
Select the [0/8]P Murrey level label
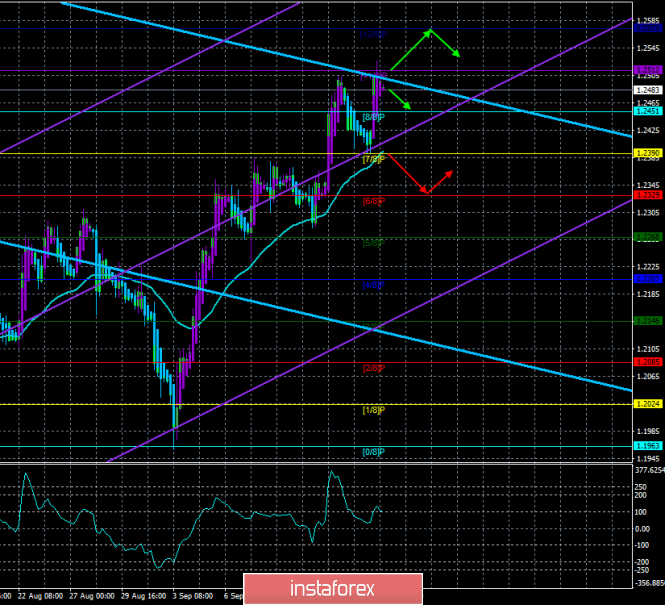[373, 452]
